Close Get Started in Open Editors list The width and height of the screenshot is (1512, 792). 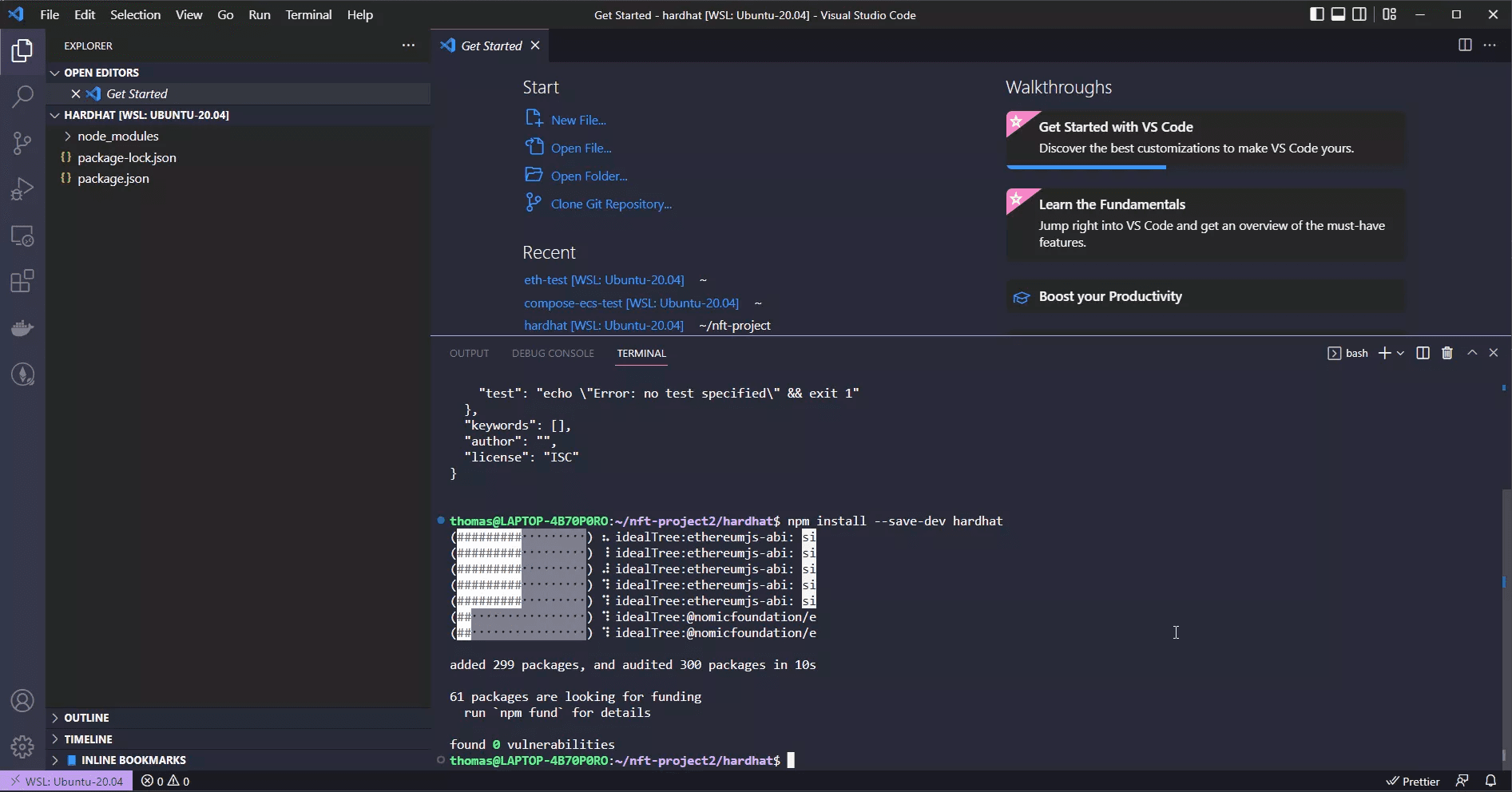pos(76,93)
